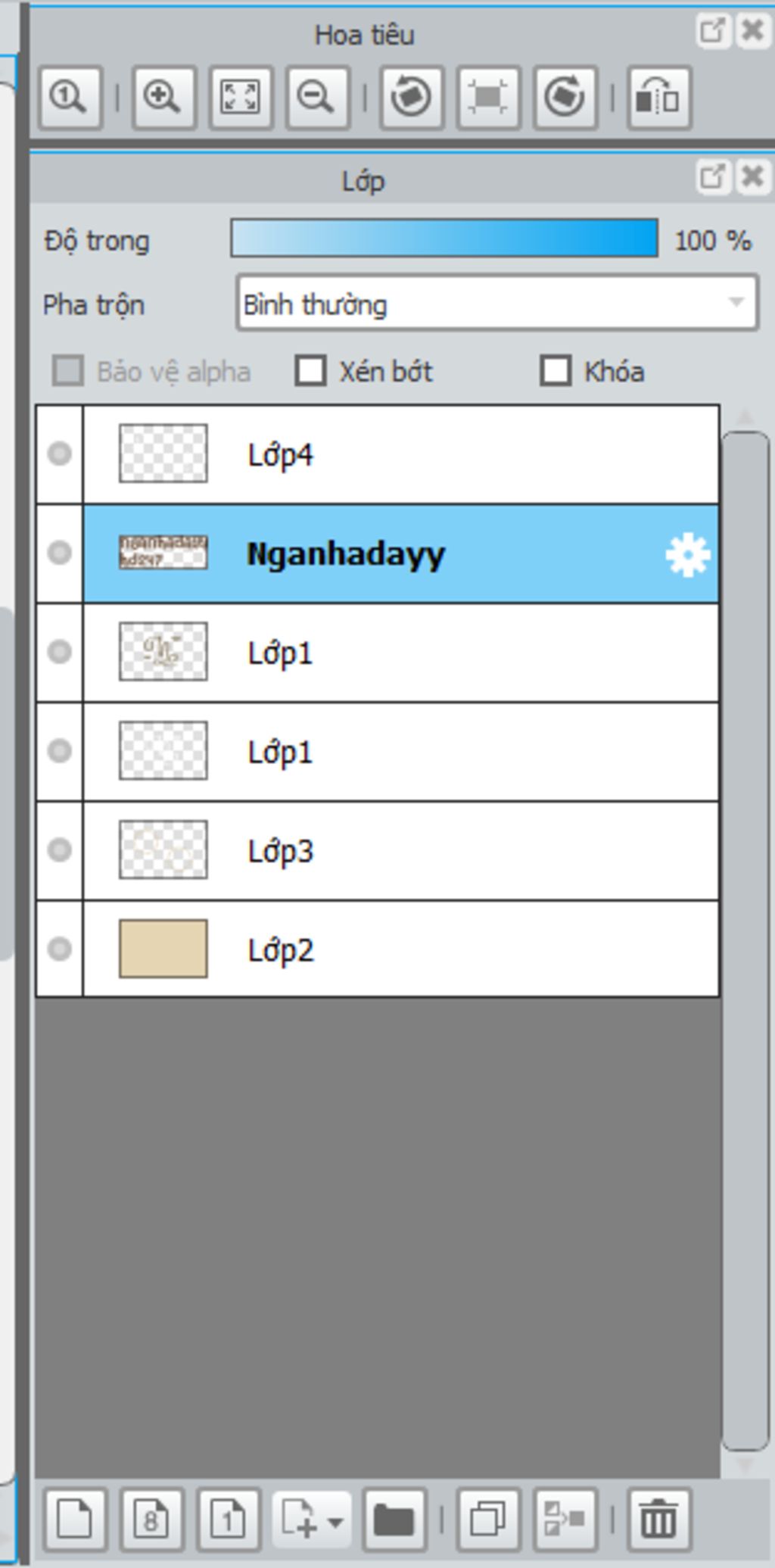Zoom in using Navigator magnifier plus
775x1568 pixels.
[x=163, y=98]
